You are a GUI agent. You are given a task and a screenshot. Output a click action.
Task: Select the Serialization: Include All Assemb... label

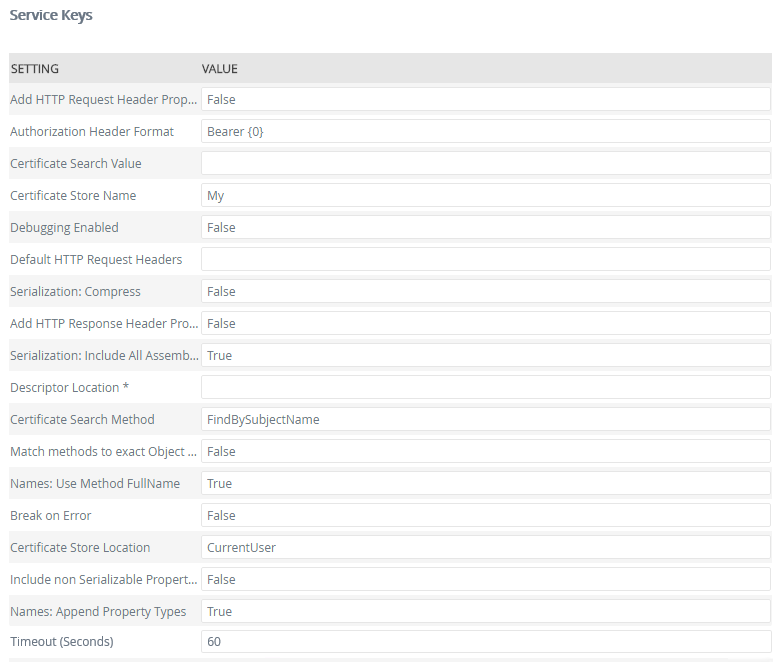(x=105, y=356)
